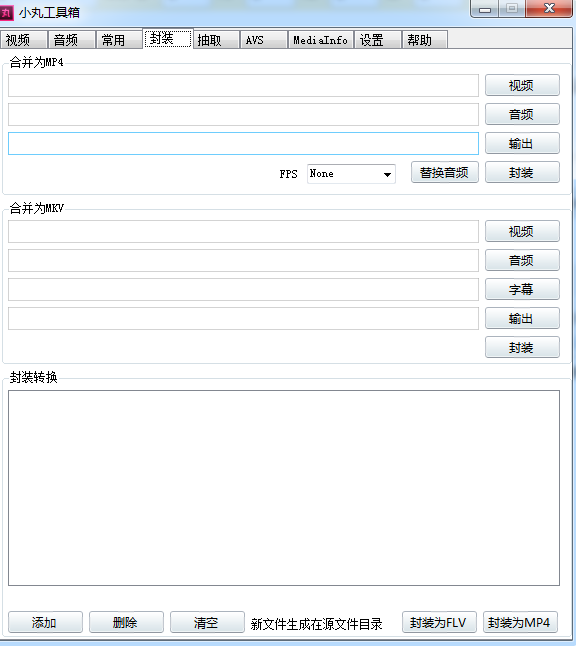This screenshot has height=646, width=576.
Task: Open the AVS tab
Action: pyautogui.click(x=263, y=40)
